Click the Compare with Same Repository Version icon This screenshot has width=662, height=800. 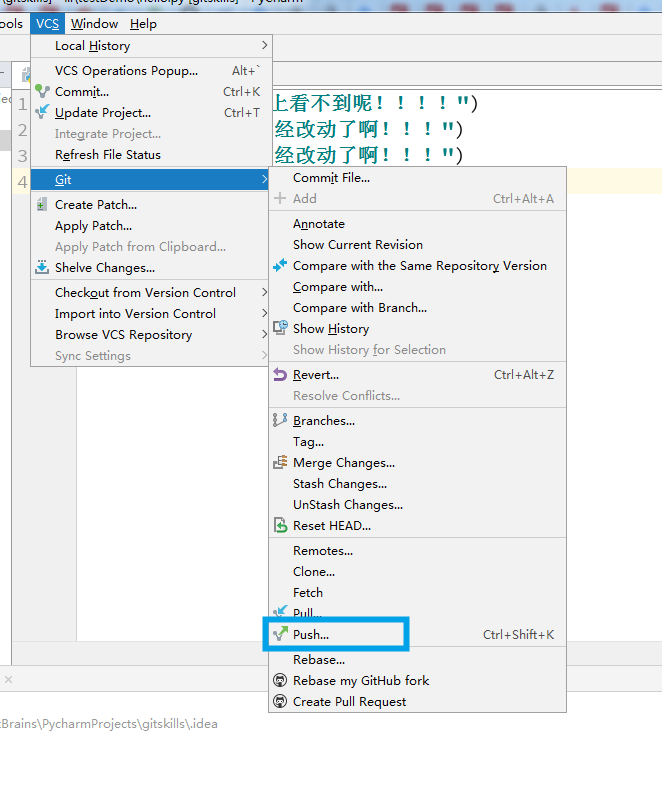[280, 265]
